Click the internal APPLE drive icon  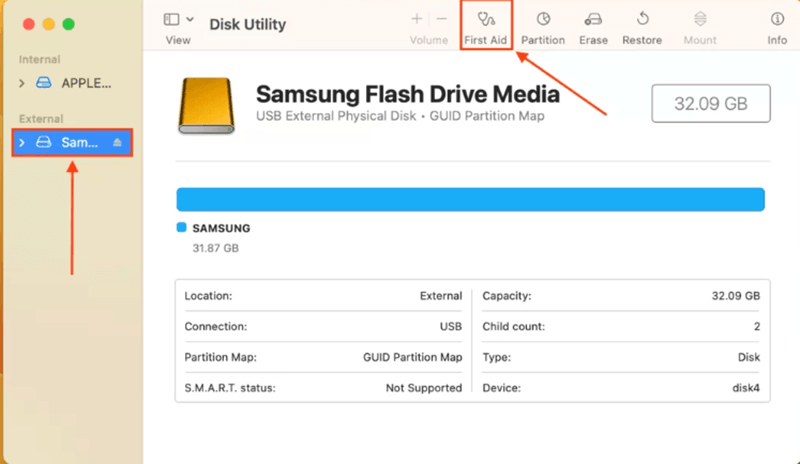44,83
